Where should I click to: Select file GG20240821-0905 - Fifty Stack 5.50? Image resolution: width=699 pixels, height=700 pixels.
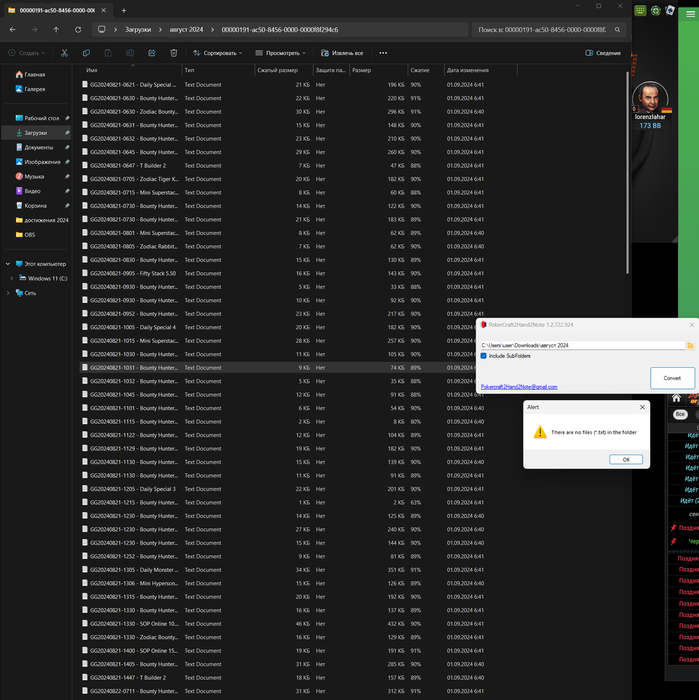(x=133, y=273)
